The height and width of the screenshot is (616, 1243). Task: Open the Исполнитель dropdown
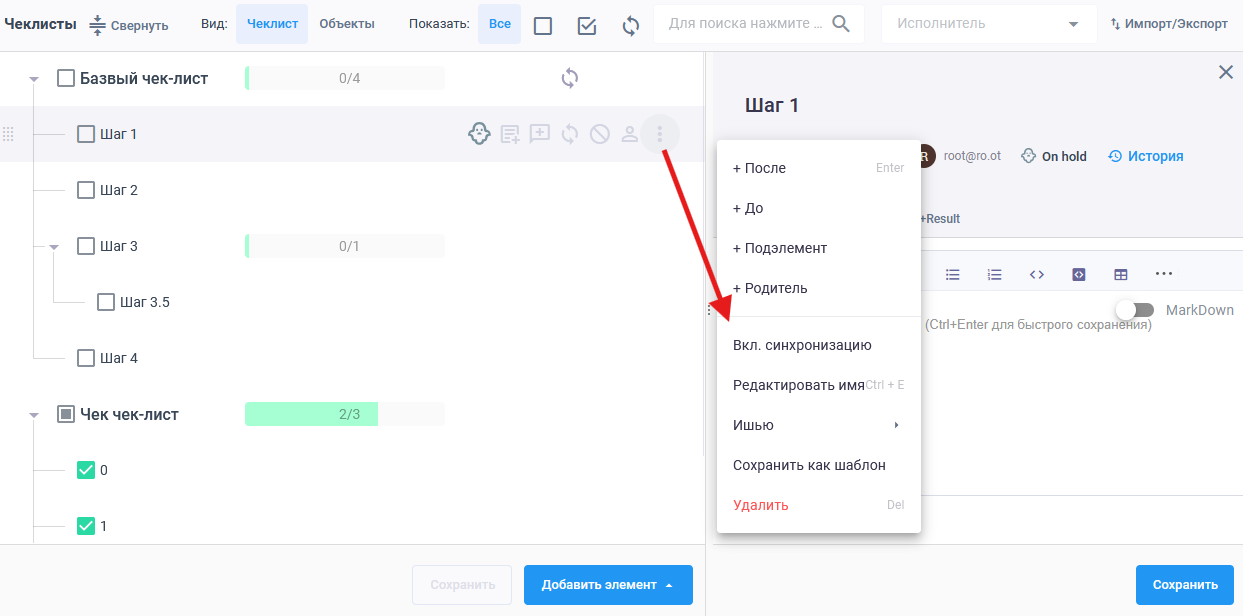pyautogui.click(x=988, y=24)
